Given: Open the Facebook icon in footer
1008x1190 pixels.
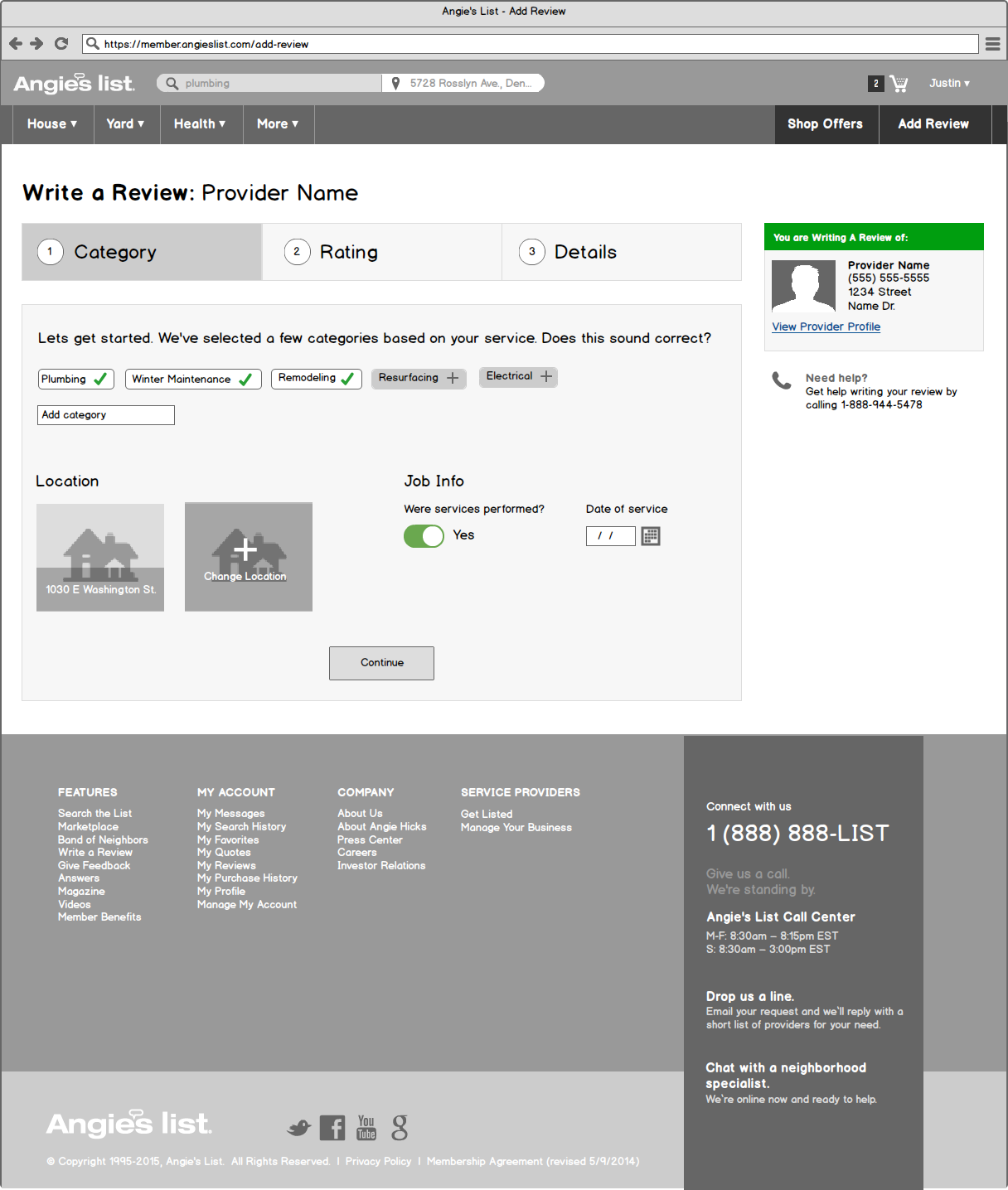Looking at the screenshot, I should (x=332, y=1128).
